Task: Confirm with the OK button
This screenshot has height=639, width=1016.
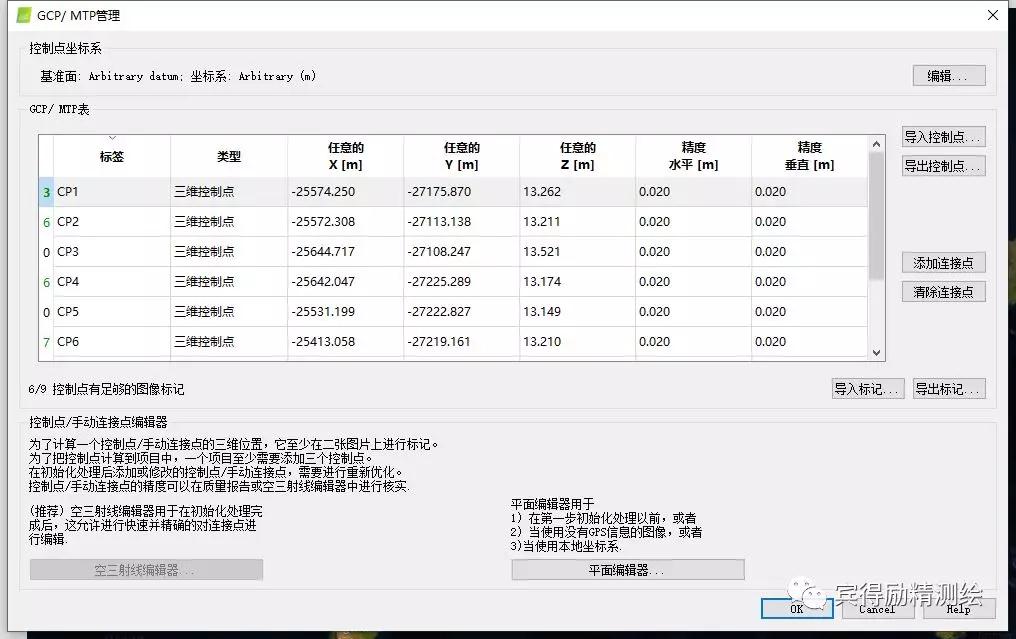Action: pyautogui.click(x=796, y=608)
